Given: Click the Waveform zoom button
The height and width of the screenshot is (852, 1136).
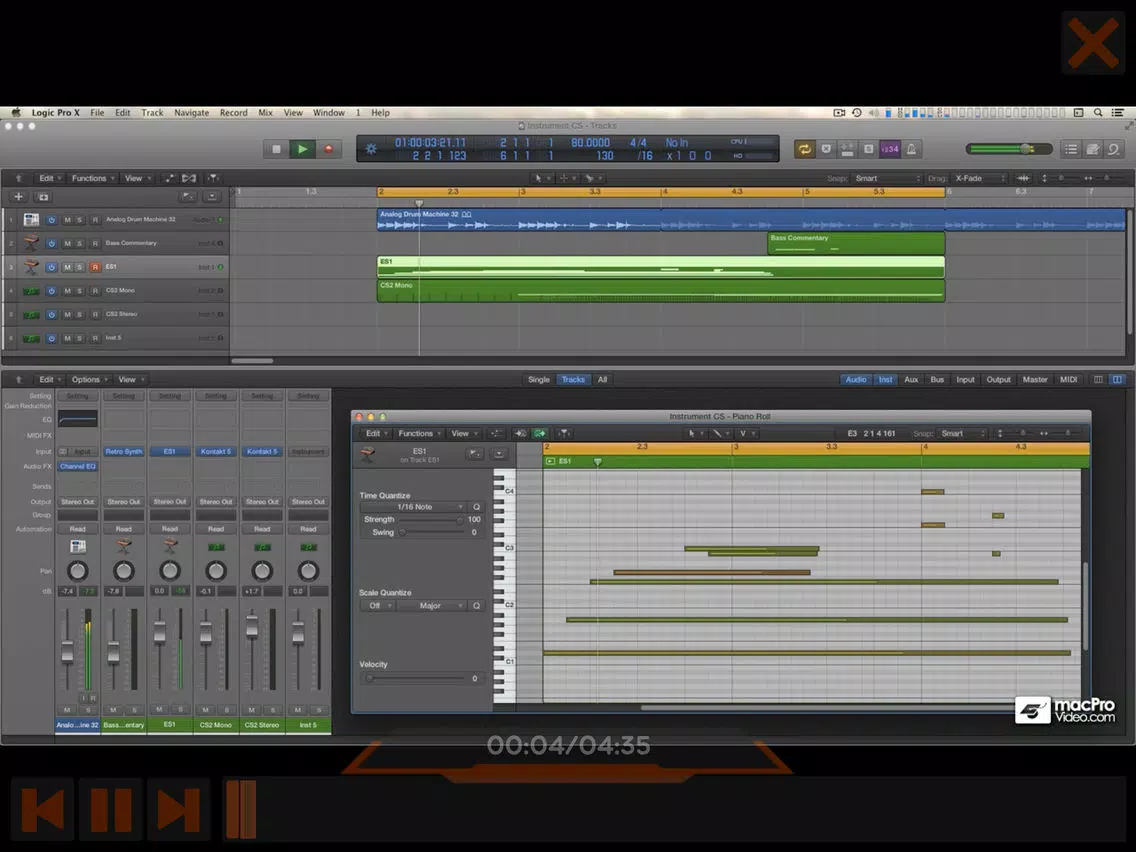Looking at the screenshot, I should (1023, 178).
